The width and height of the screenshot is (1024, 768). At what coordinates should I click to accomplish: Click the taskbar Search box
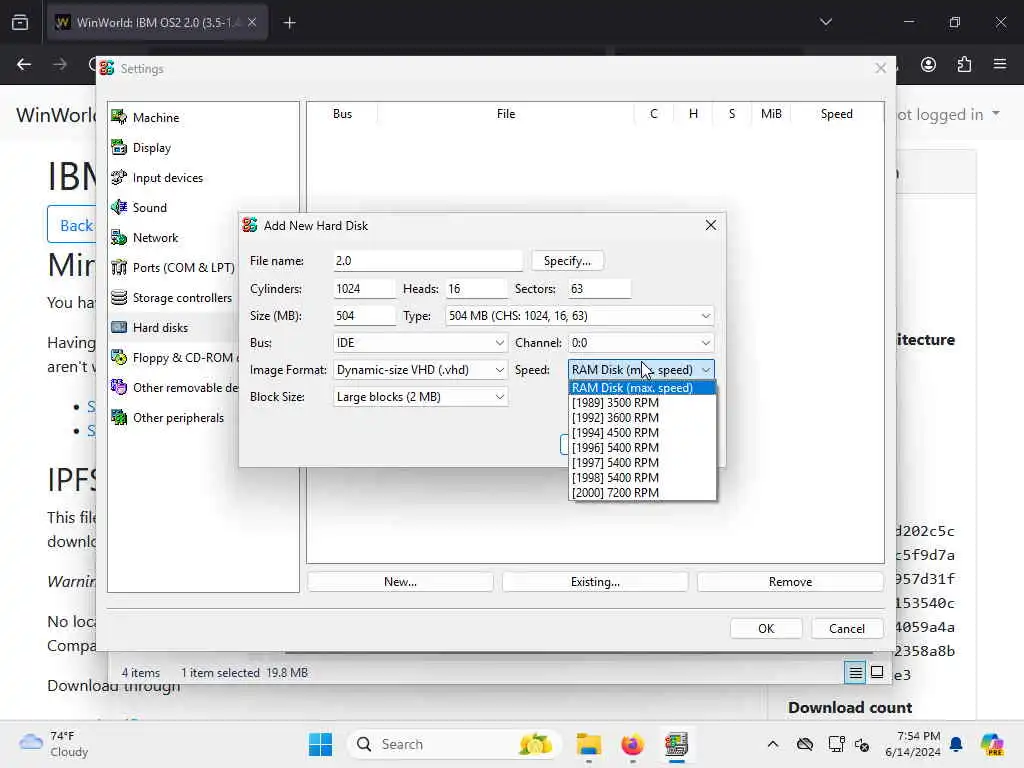[x=455, y=744]
